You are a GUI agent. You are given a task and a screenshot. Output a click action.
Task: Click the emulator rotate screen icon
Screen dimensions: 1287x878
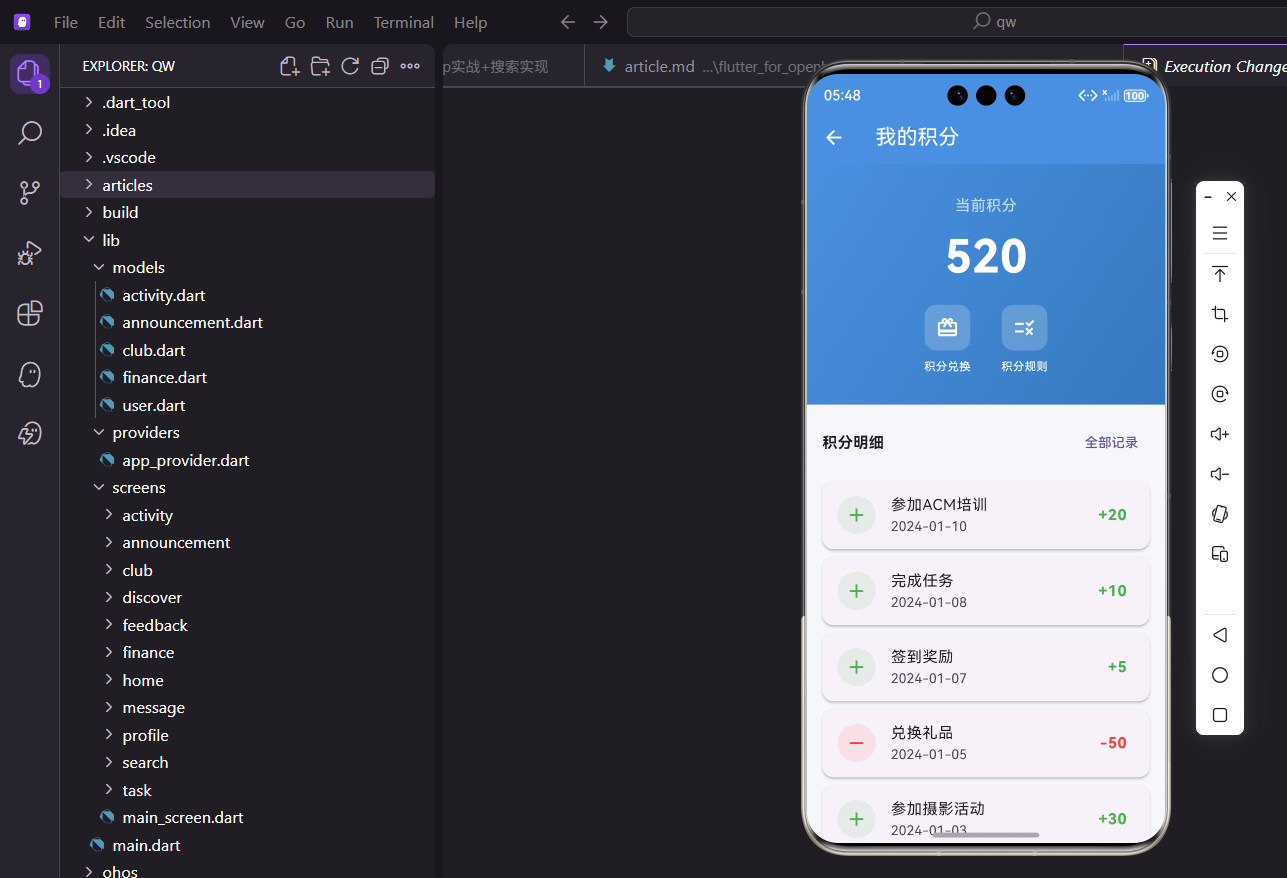coord(1220,514)
